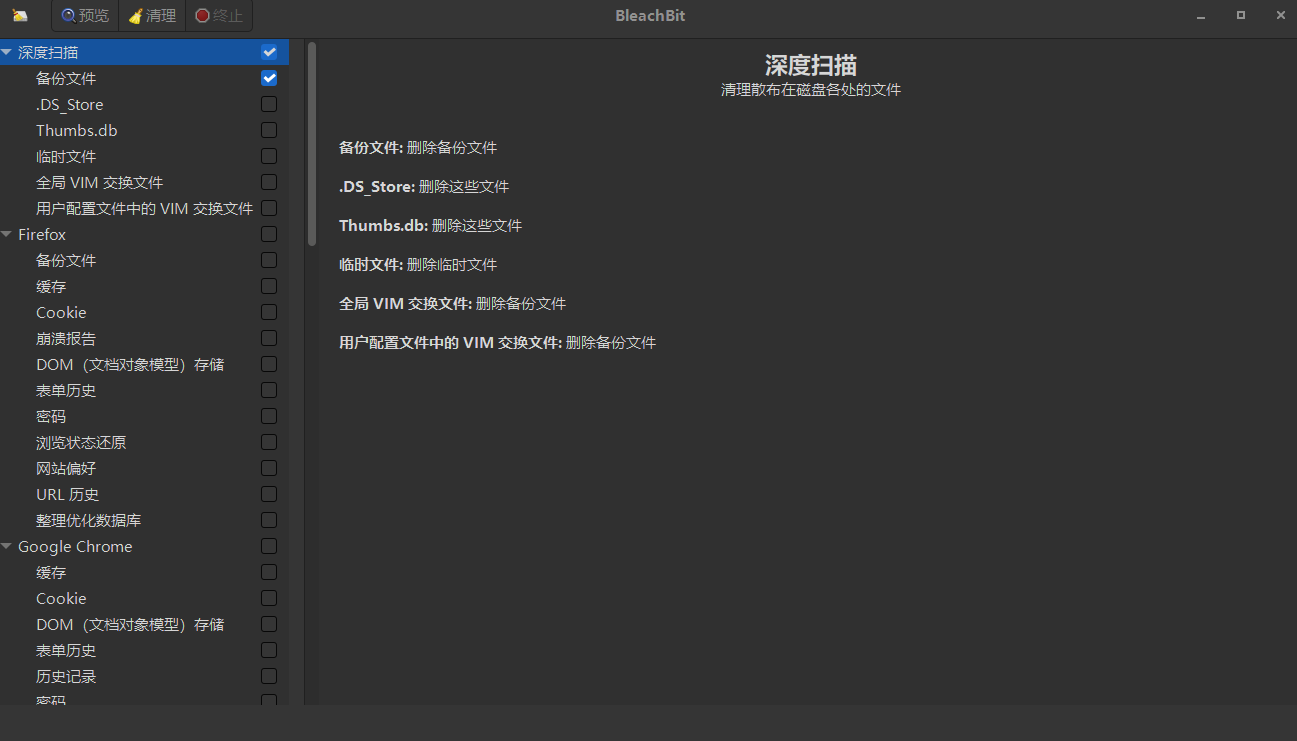Click the 备份文件: 删除备份文件 description
1297x741 pixels.
(418, 148)
